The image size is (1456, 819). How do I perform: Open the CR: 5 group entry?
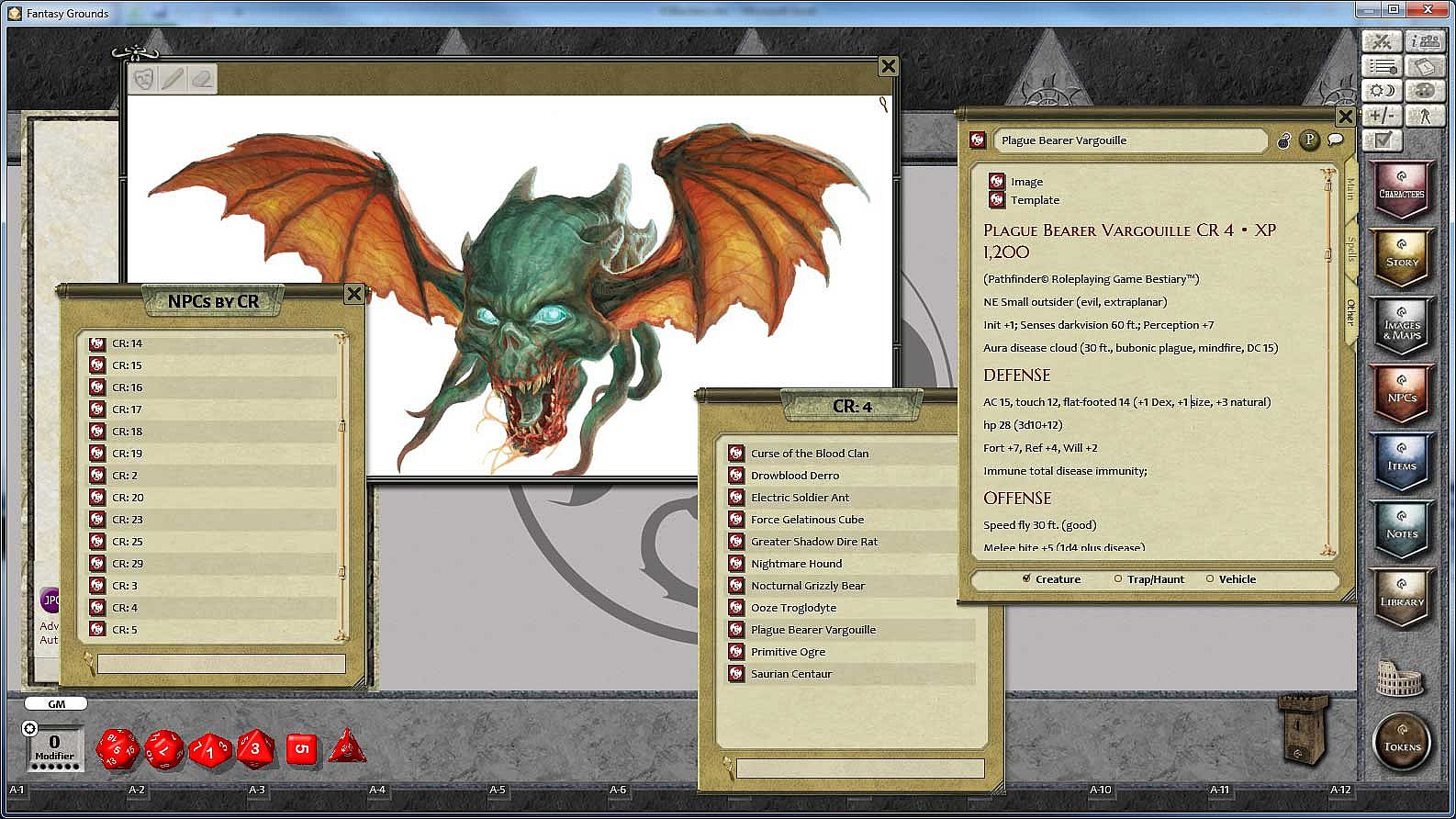coord(211,630)
